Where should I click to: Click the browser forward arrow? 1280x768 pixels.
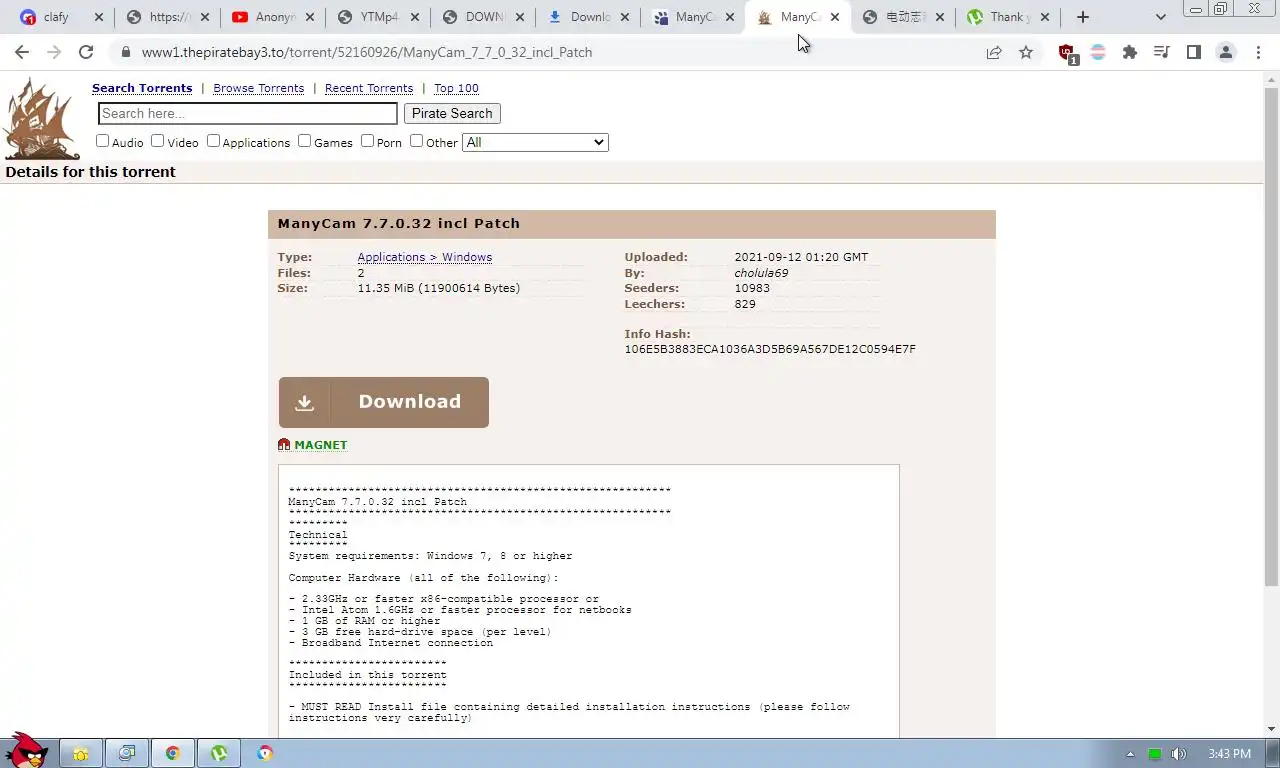[x=54, y=52]
